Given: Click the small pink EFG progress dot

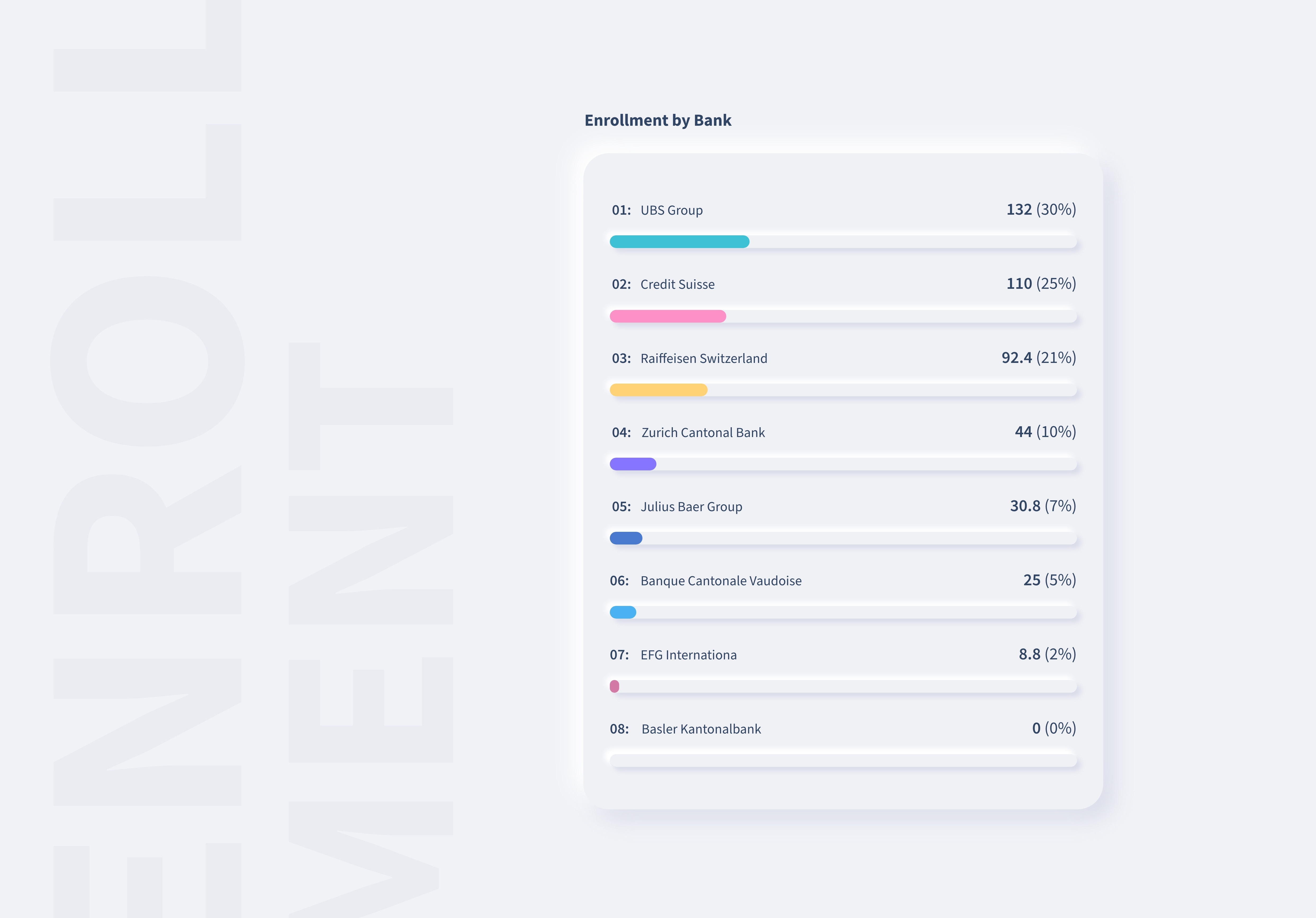Looking at the screenshot, I should coord(614,686).
